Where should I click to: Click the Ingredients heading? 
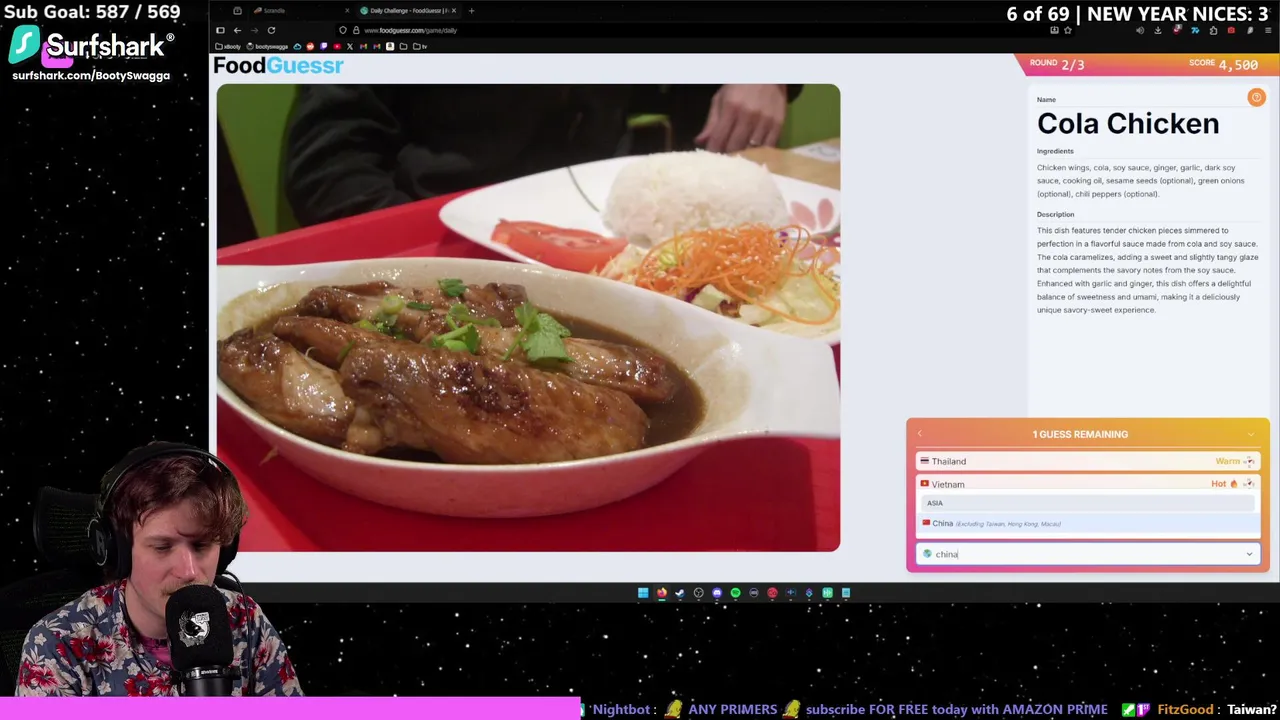[x=1055, y=151]
